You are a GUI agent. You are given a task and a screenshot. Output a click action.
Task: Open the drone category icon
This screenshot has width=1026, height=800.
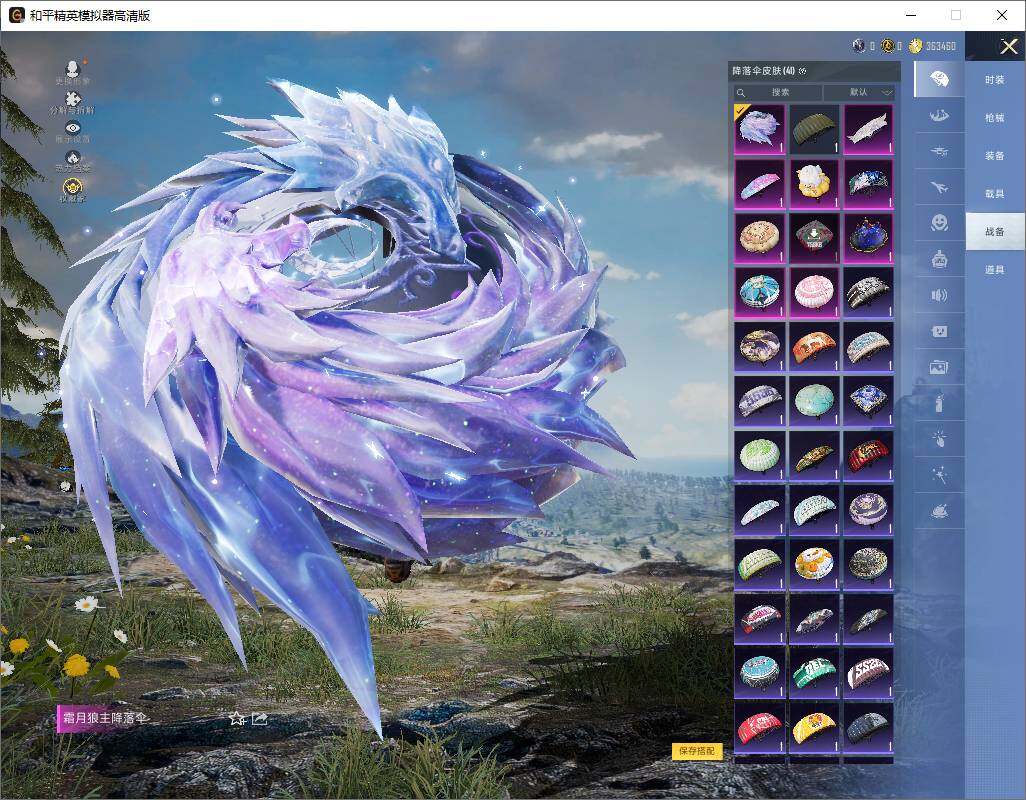click(939, 152)
